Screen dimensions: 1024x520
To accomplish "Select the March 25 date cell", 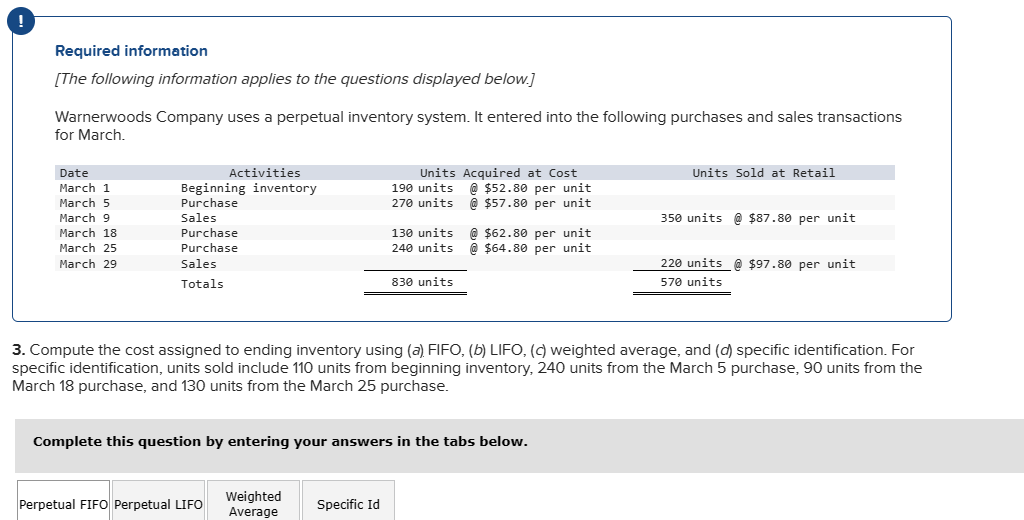I will coord(88,248).
